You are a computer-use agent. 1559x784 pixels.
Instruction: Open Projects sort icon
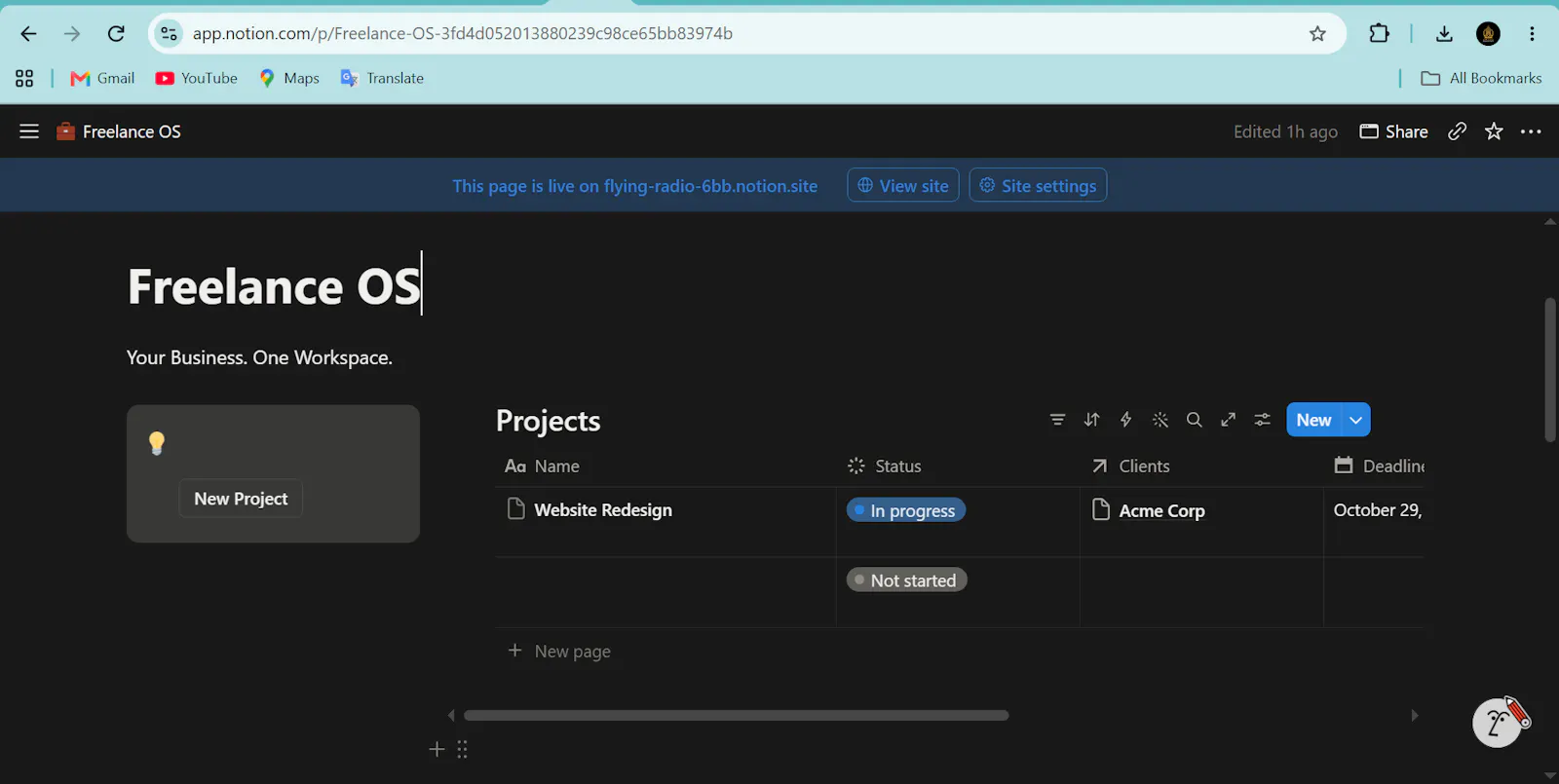point(1091,420)
